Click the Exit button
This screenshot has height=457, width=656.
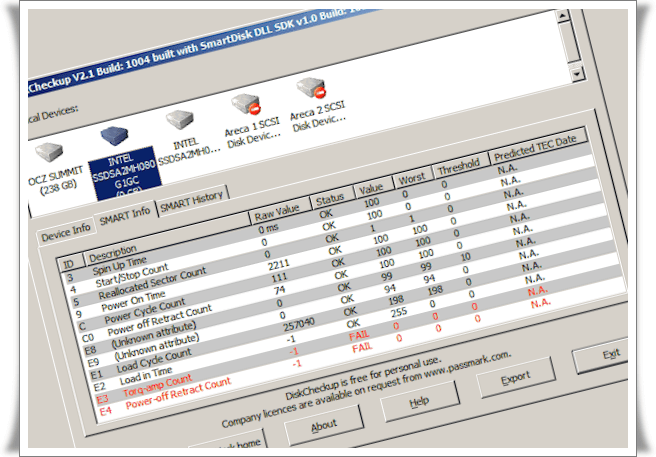600,355
